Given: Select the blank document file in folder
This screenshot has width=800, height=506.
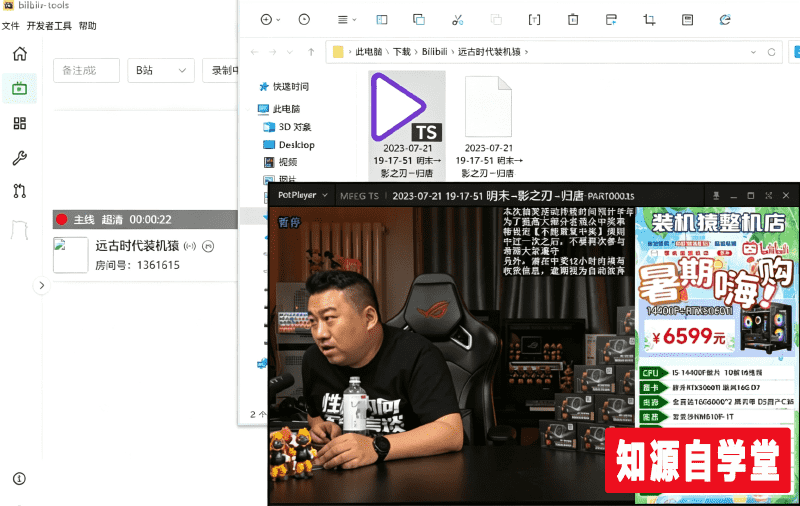Looking at the screenshot, I should tap(488, 126).
